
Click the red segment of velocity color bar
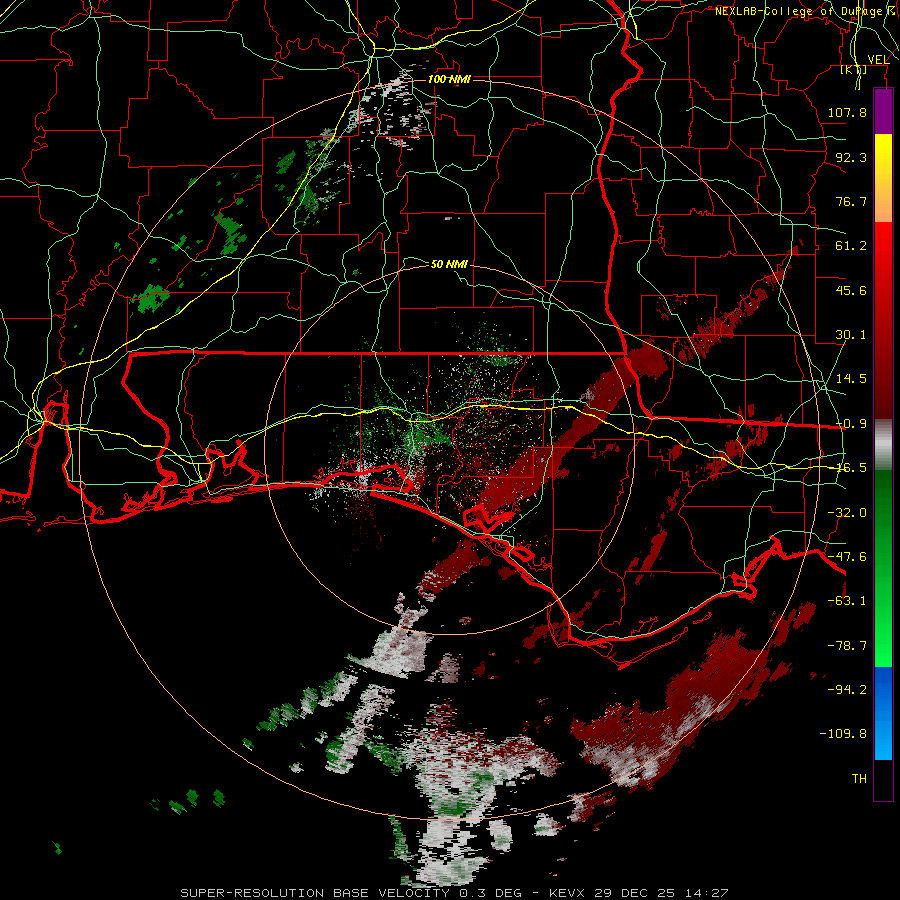tap(883, 320)
